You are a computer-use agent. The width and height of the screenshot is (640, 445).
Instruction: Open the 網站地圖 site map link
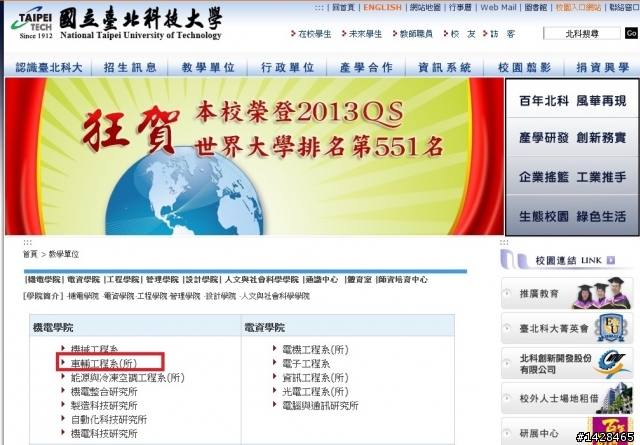[x=425, y=7]
